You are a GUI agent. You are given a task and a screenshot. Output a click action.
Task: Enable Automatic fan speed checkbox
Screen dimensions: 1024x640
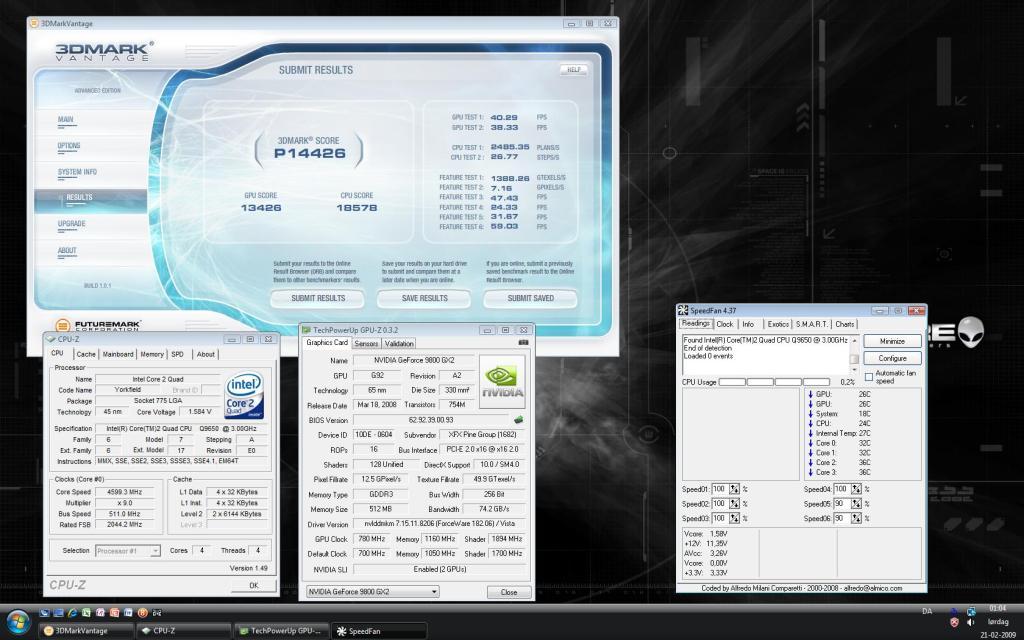(x=869, y=377)
